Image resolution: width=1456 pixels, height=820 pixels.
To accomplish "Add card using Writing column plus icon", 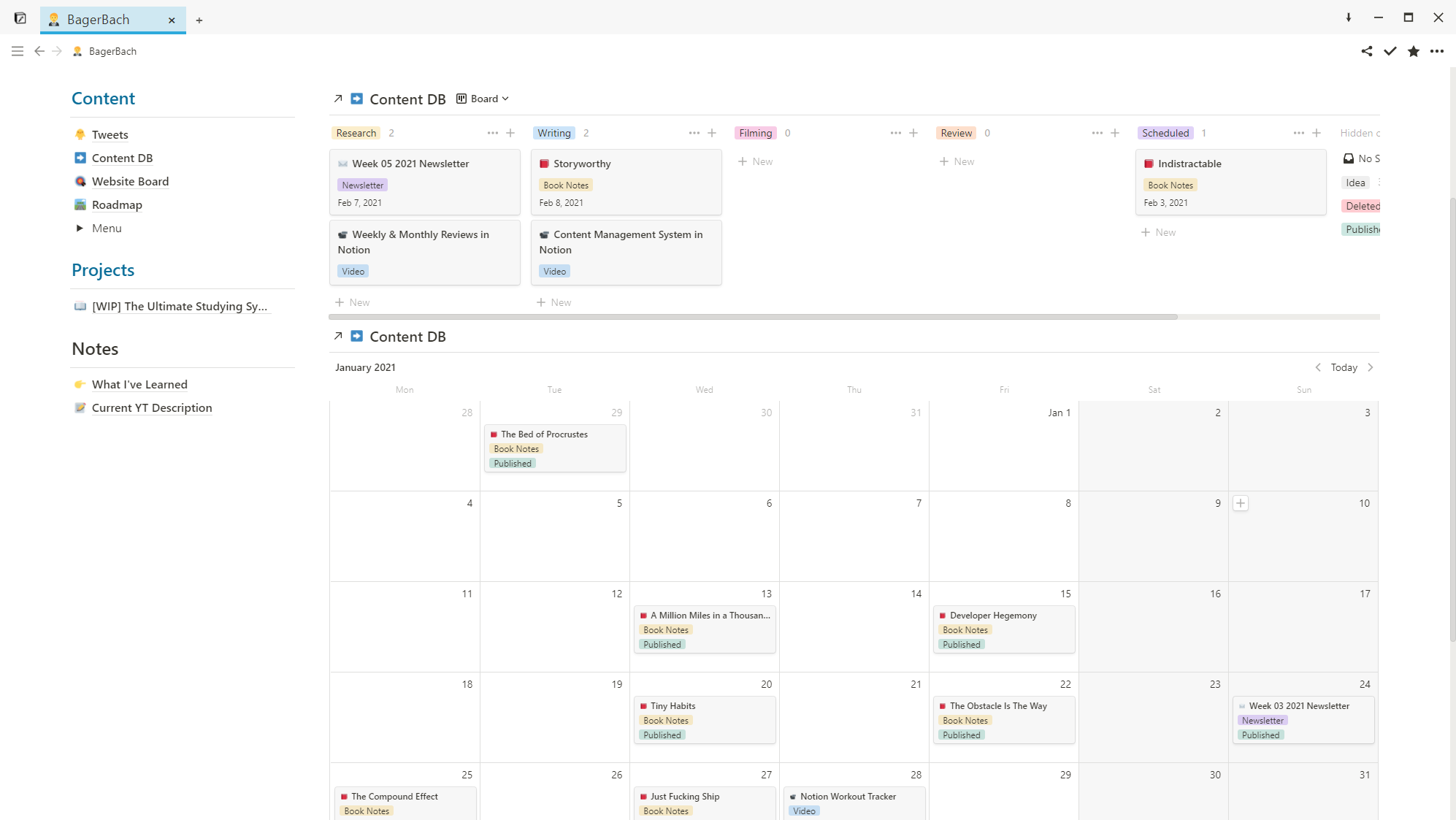I will [x=712, y=133].
